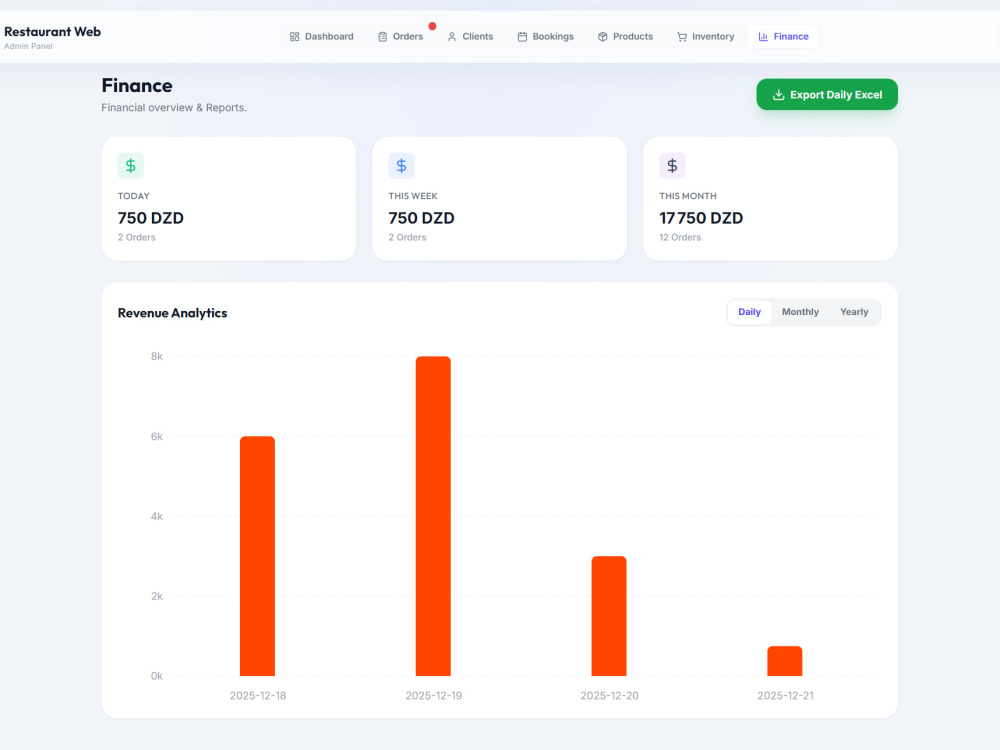Click the '2025-12-19' date label
This screenshot has width=1000, height=750.
pos(434,696)
